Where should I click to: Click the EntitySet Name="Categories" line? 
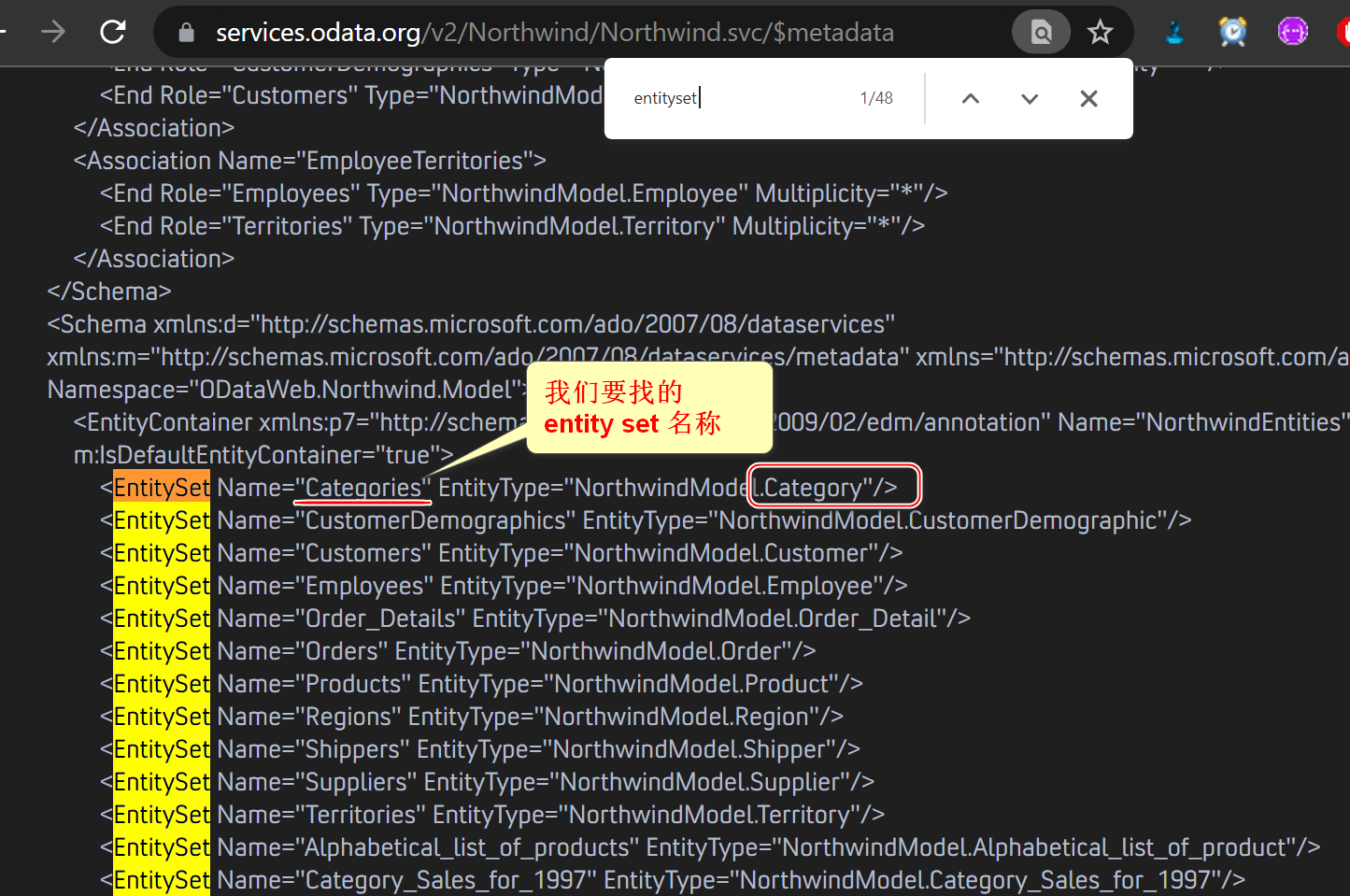click(x=499, y=488)
